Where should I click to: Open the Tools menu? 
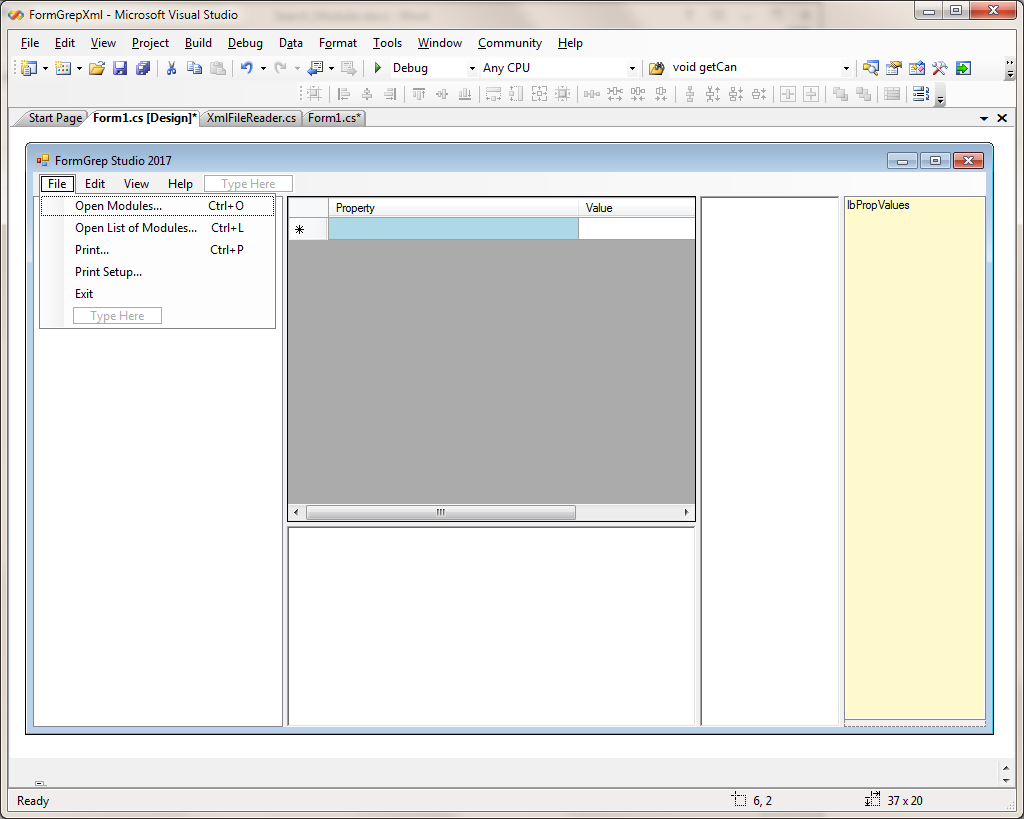click(x=387, y=43)
